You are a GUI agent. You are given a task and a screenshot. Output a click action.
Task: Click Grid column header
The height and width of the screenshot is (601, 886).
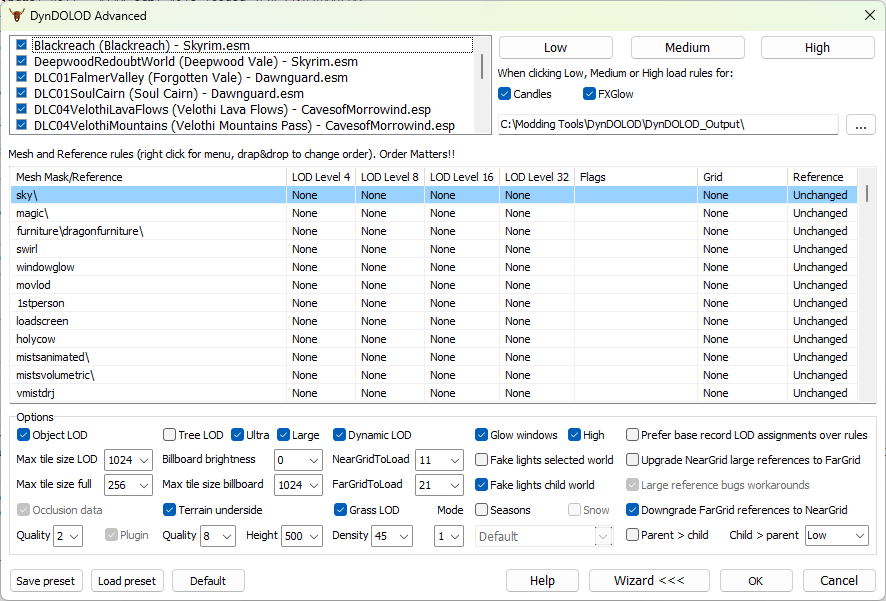point(742,177)
